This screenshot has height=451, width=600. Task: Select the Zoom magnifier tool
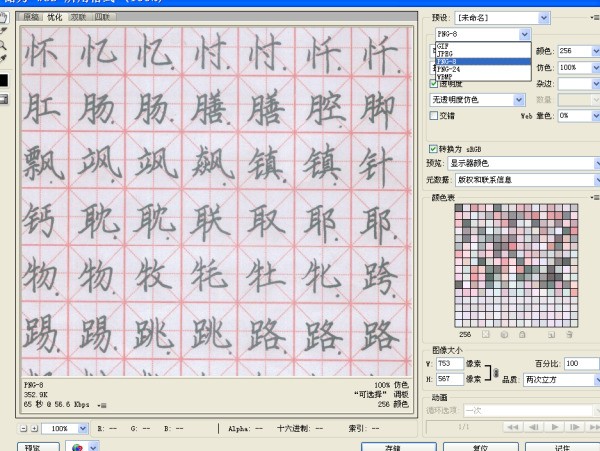[x=3, y=46]
